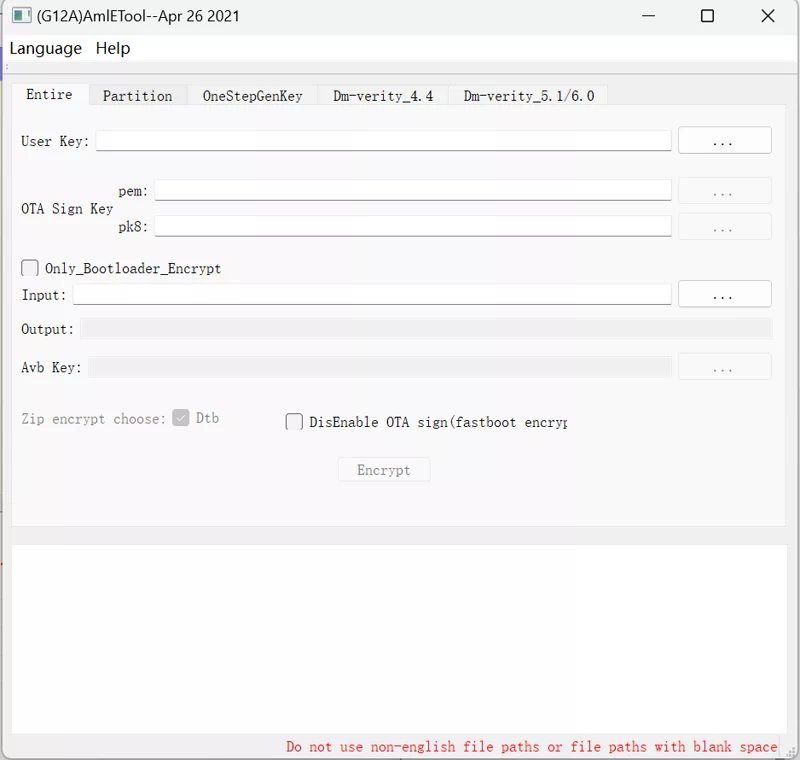Screen dimensions: 800x760
Task: Browse for the Input file
Action: tap(724, 294)
